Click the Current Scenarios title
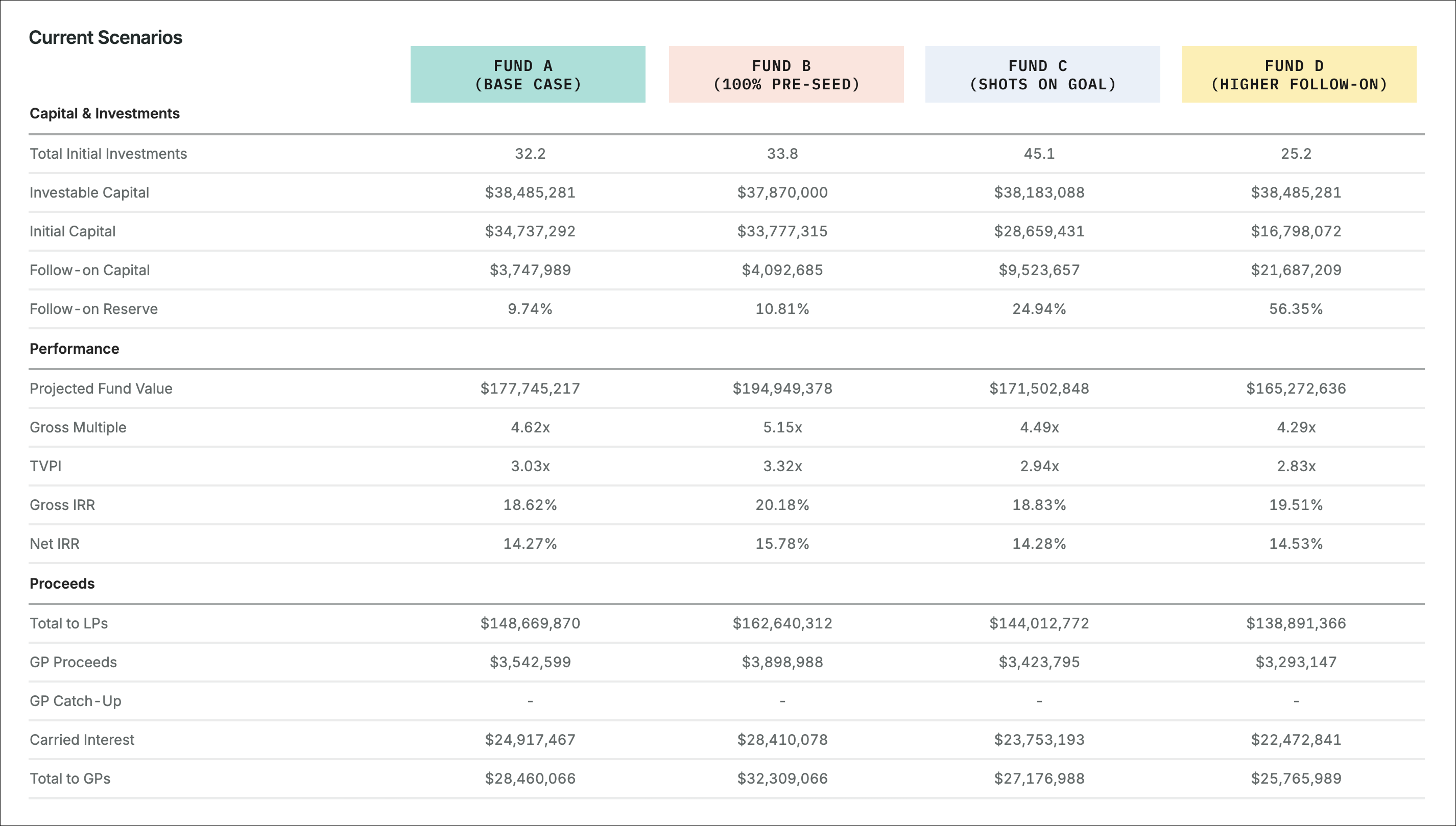This screenshot has height=826, width=1456. click(106, 37)
